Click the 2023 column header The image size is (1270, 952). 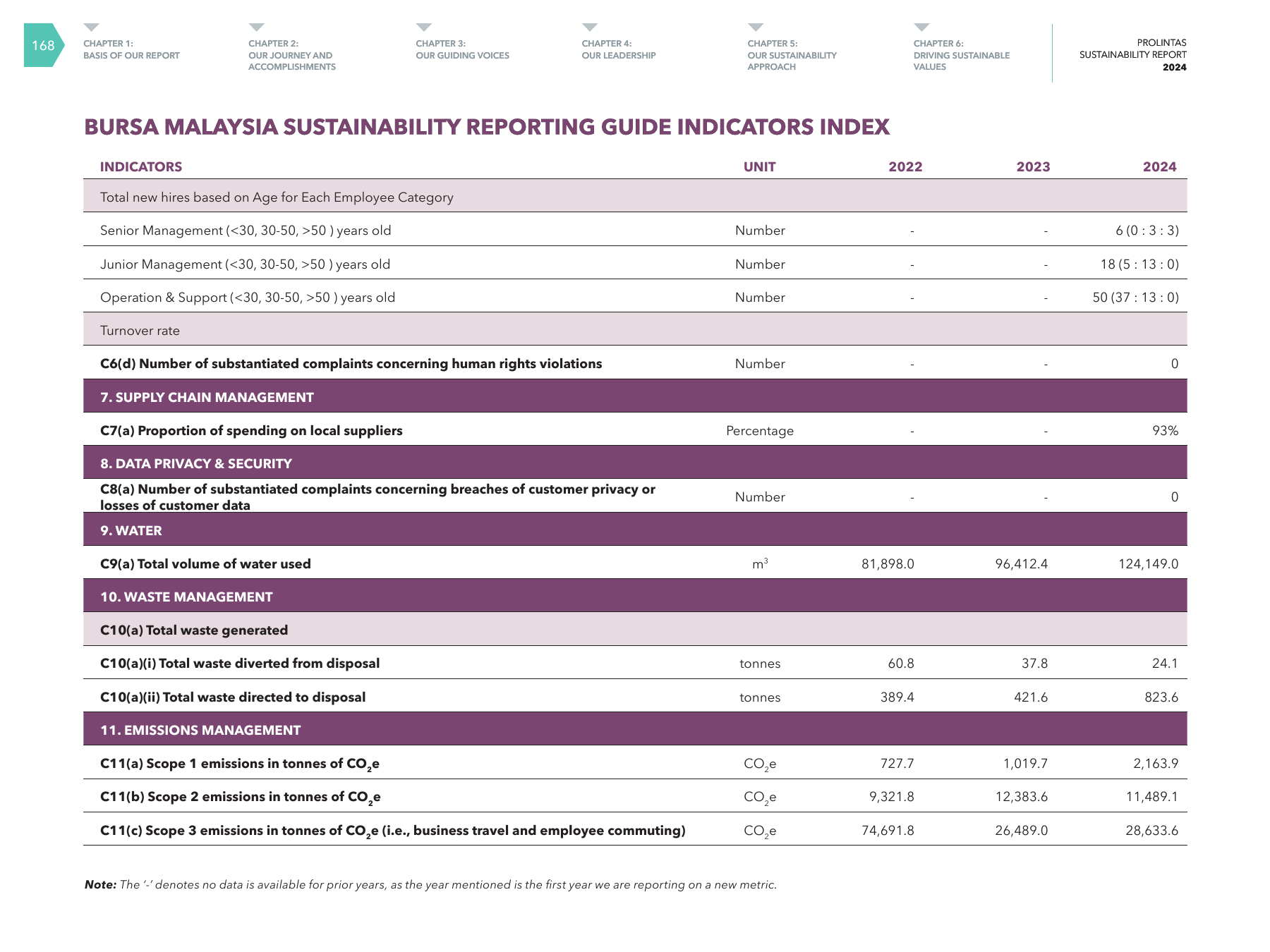[x=1033, y=167]
